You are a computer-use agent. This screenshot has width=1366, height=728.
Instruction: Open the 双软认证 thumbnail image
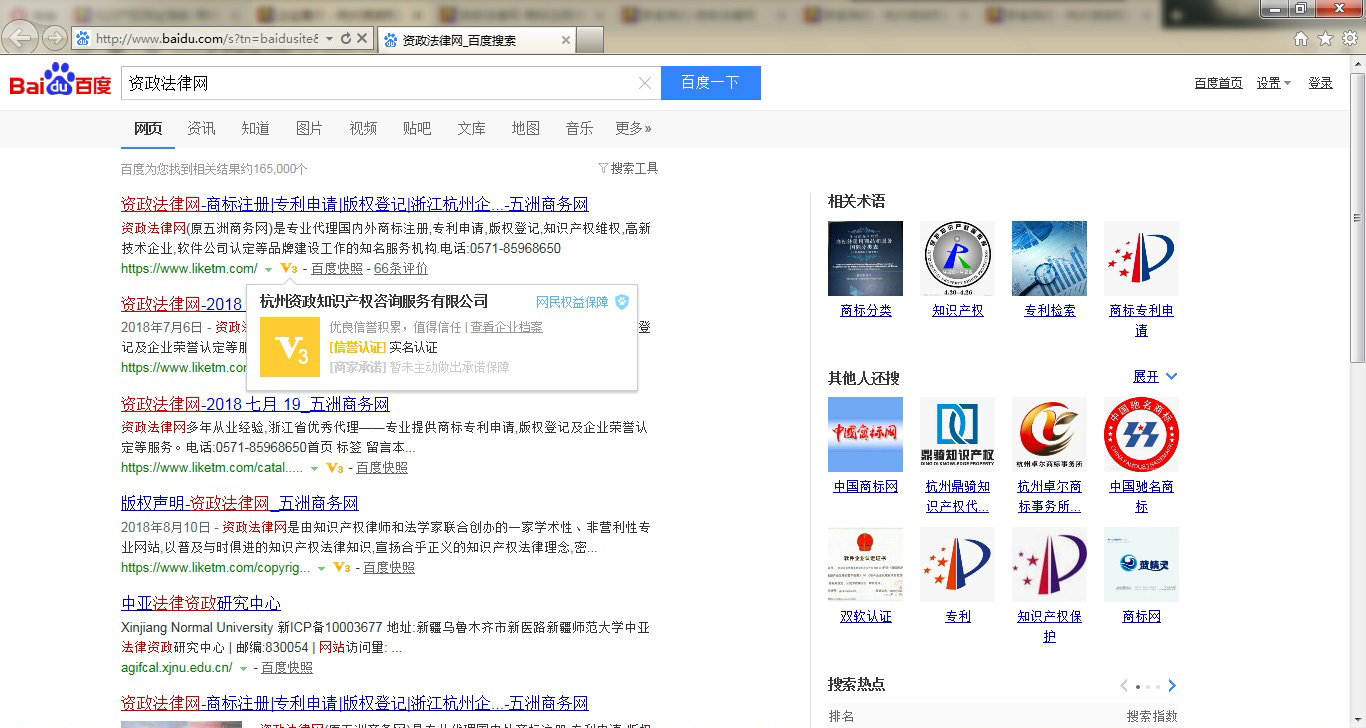click(x=865, y=564)
